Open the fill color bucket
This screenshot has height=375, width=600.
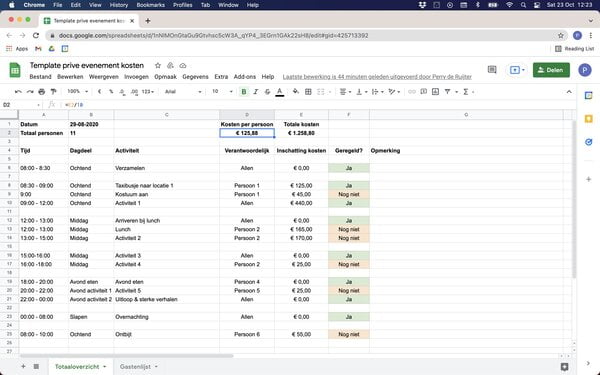tap(295, 92)
